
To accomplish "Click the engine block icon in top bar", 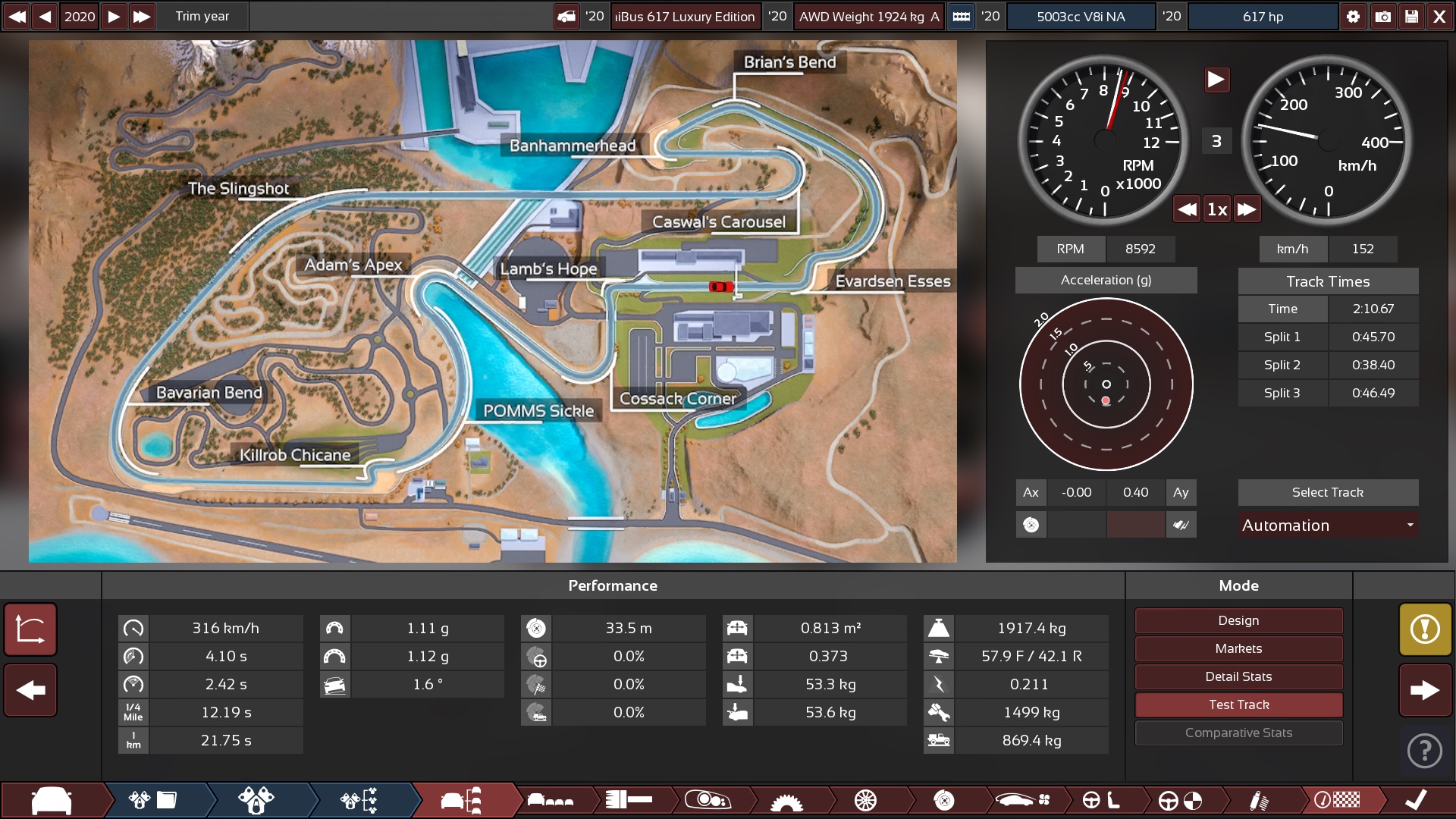I will [x=961, y=16].
